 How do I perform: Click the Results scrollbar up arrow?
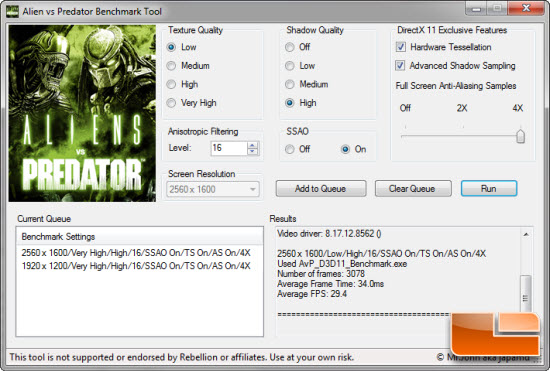(x=526, y=234)
